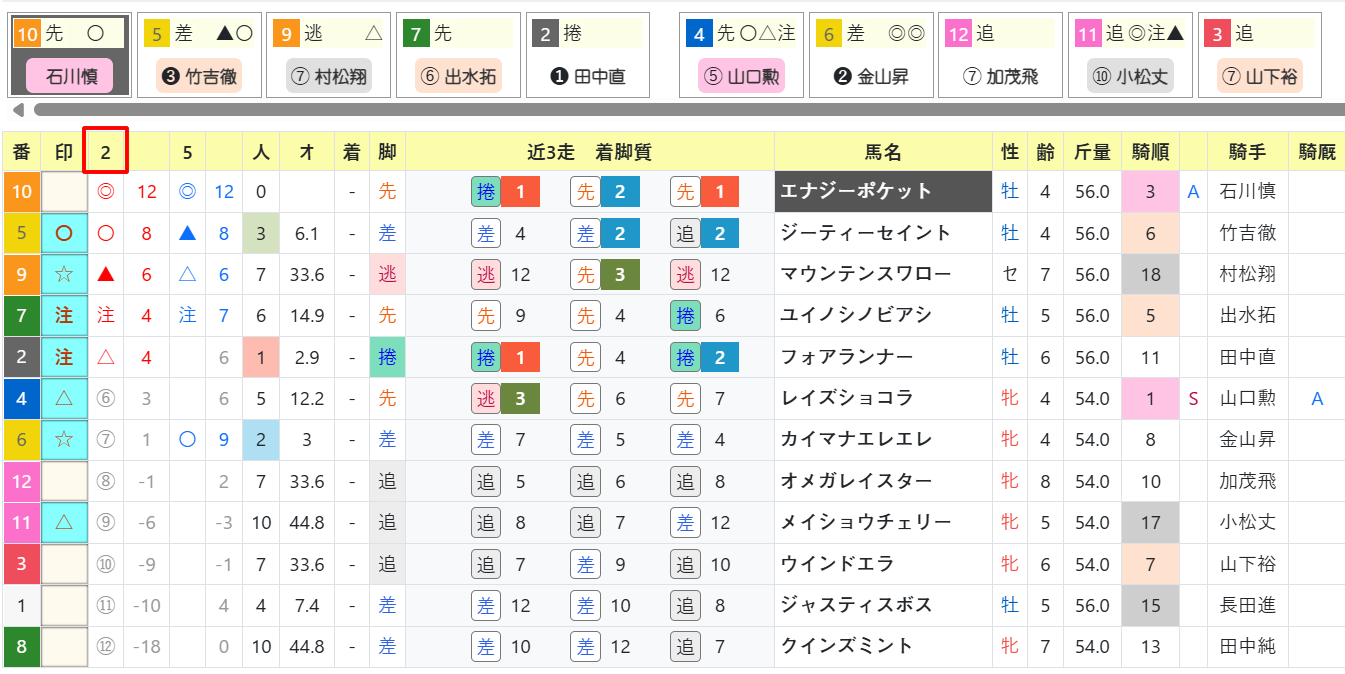Click the 捲 1 badge in エナジーポケット row
This screenshot has width=1345, height=674.
505,192
